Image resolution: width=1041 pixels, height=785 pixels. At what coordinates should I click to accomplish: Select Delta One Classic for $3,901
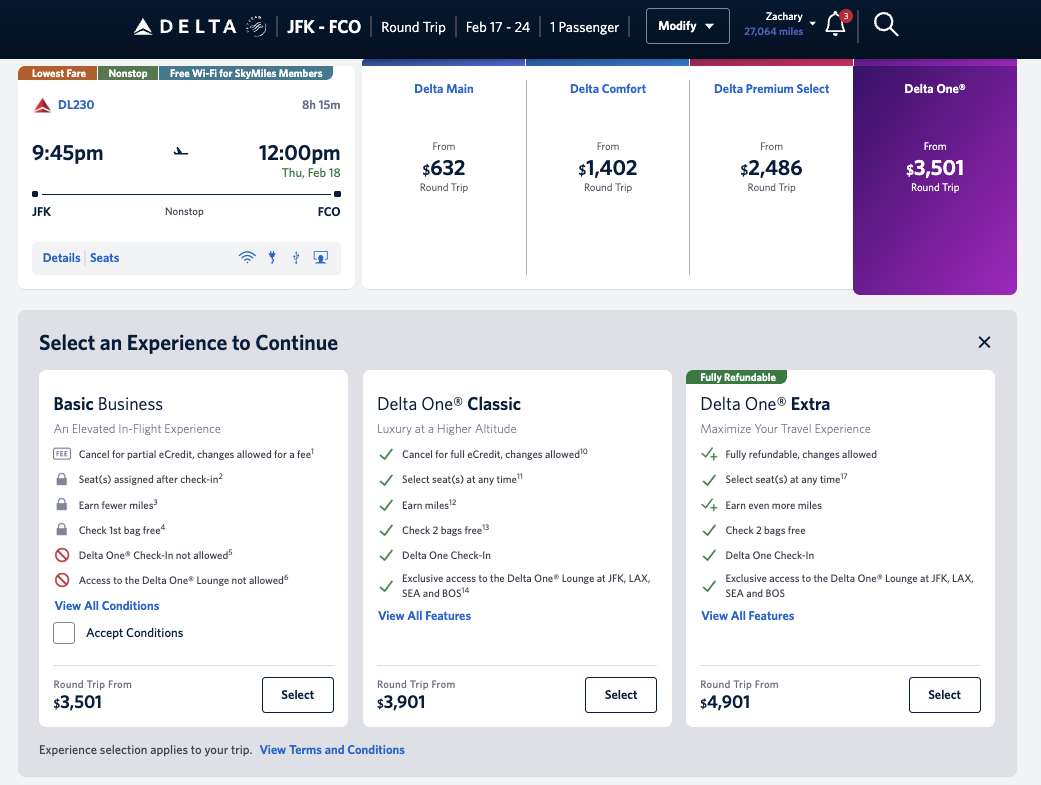pyautogui.click(x=621, y=695)
